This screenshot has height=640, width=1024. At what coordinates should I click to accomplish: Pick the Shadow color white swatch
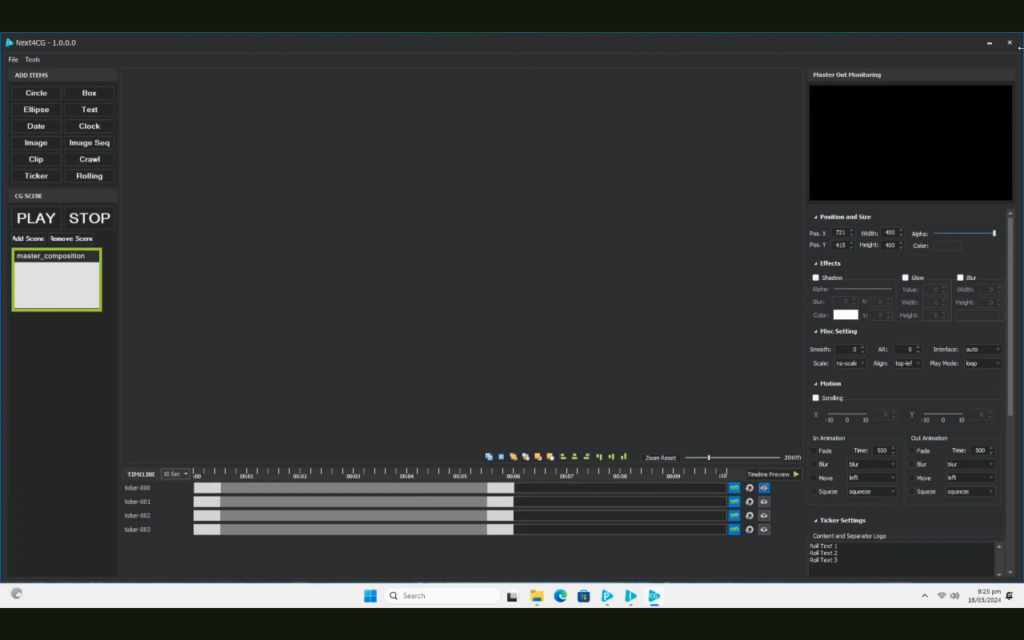pos(846,315)
